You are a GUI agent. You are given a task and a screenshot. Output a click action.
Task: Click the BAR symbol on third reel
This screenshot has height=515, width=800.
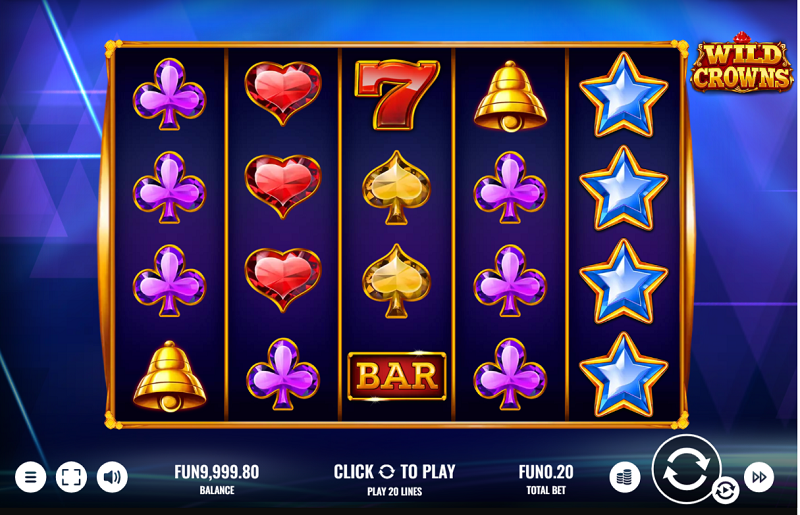396,376
